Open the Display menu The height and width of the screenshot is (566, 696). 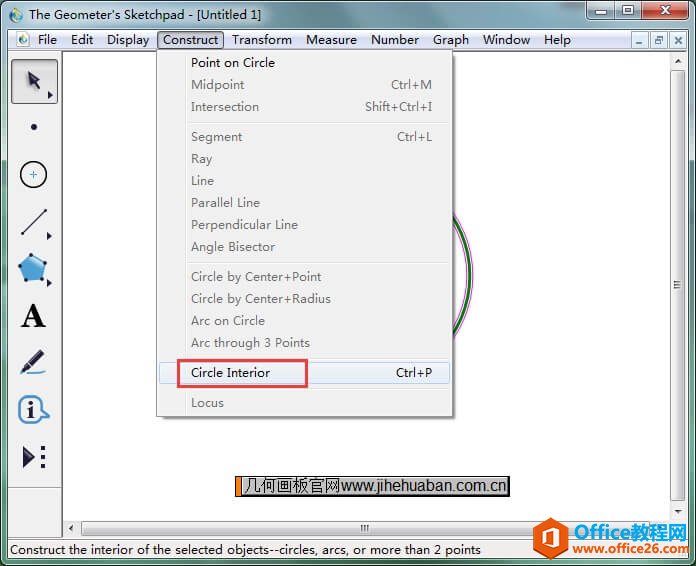coord(128,40)
